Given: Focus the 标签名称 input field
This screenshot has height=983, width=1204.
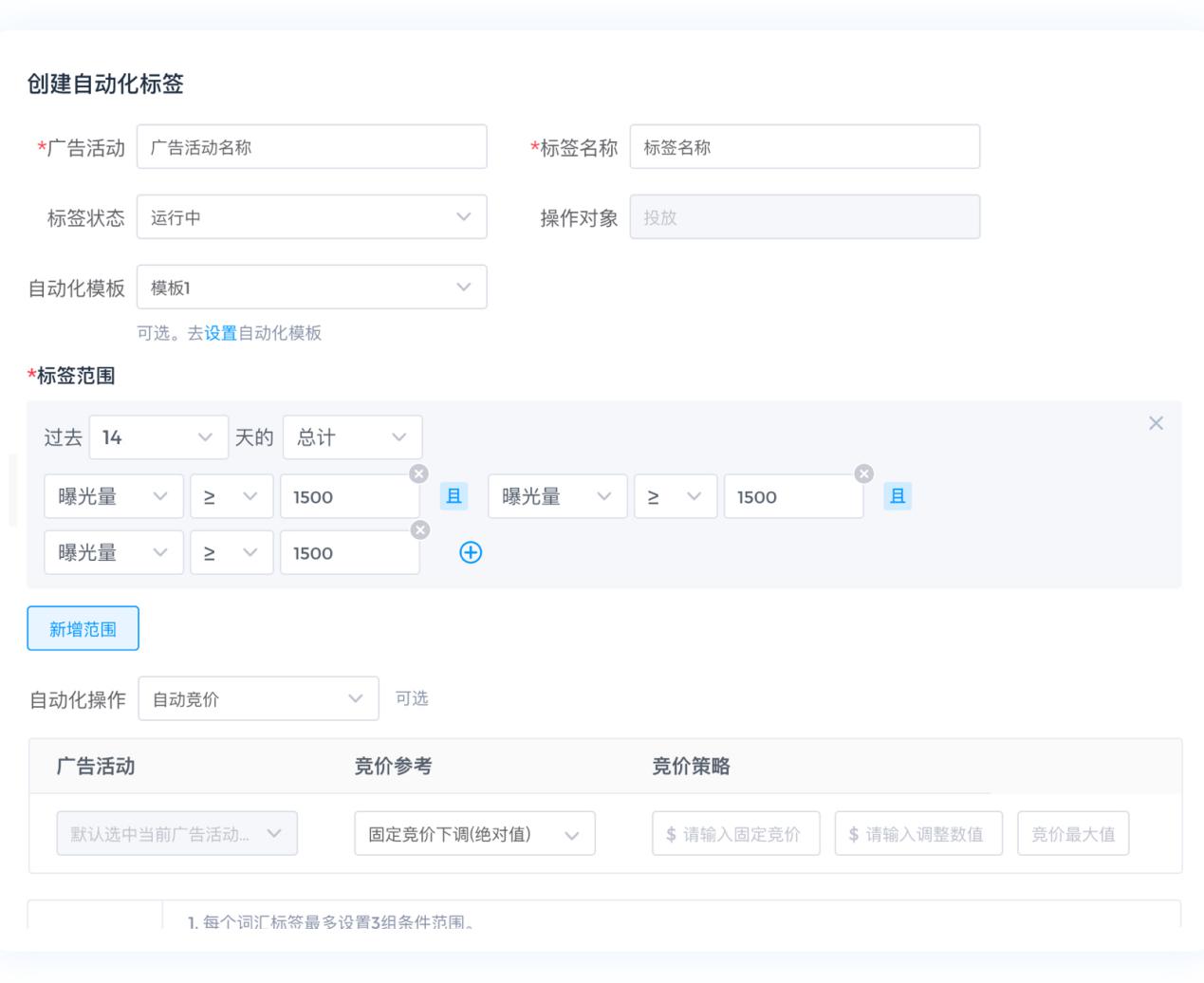Looking at the screenshot, I should (x=805, y=147).
